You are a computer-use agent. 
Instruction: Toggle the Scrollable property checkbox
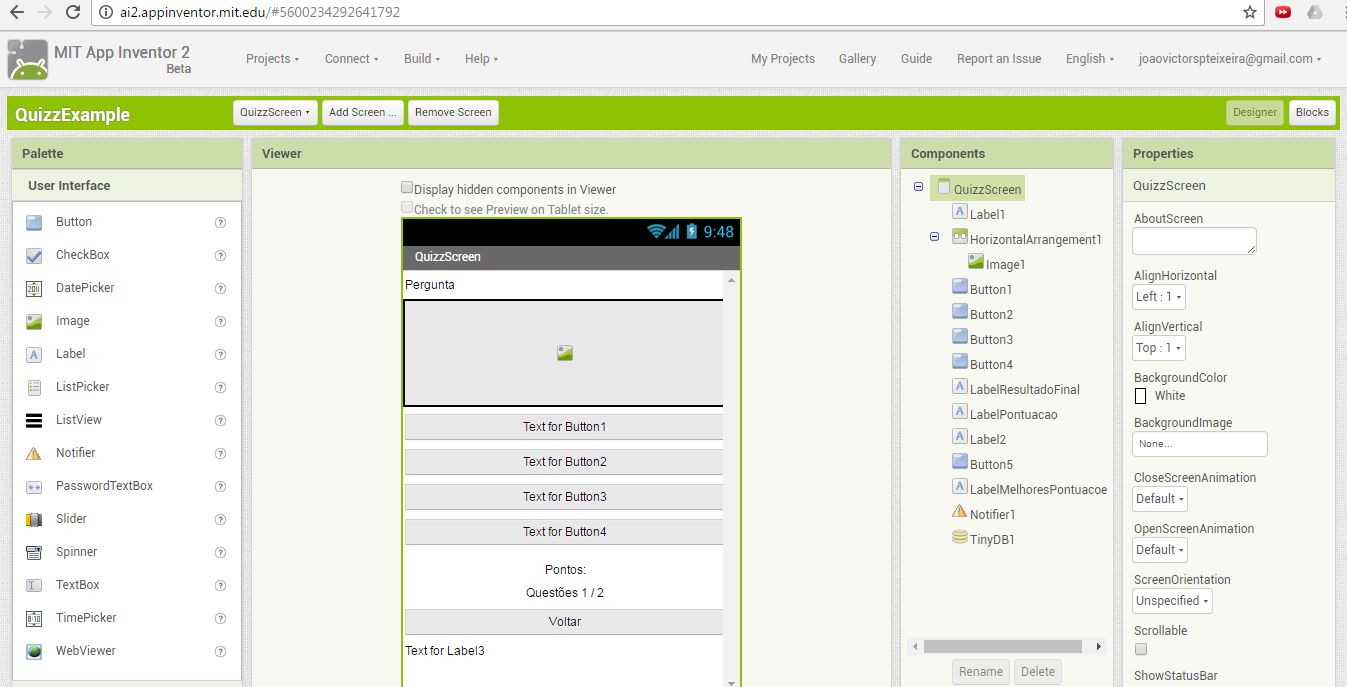click(x=1141, y=650)
